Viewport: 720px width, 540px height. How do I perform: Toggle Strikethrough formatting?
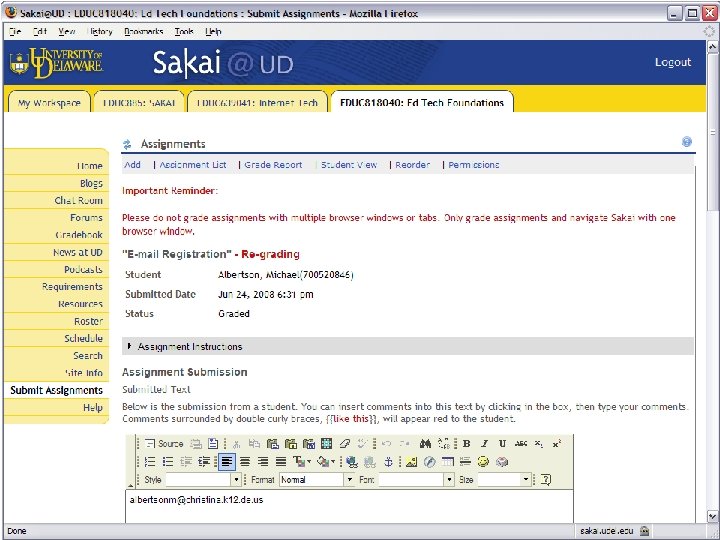(521, 444)
